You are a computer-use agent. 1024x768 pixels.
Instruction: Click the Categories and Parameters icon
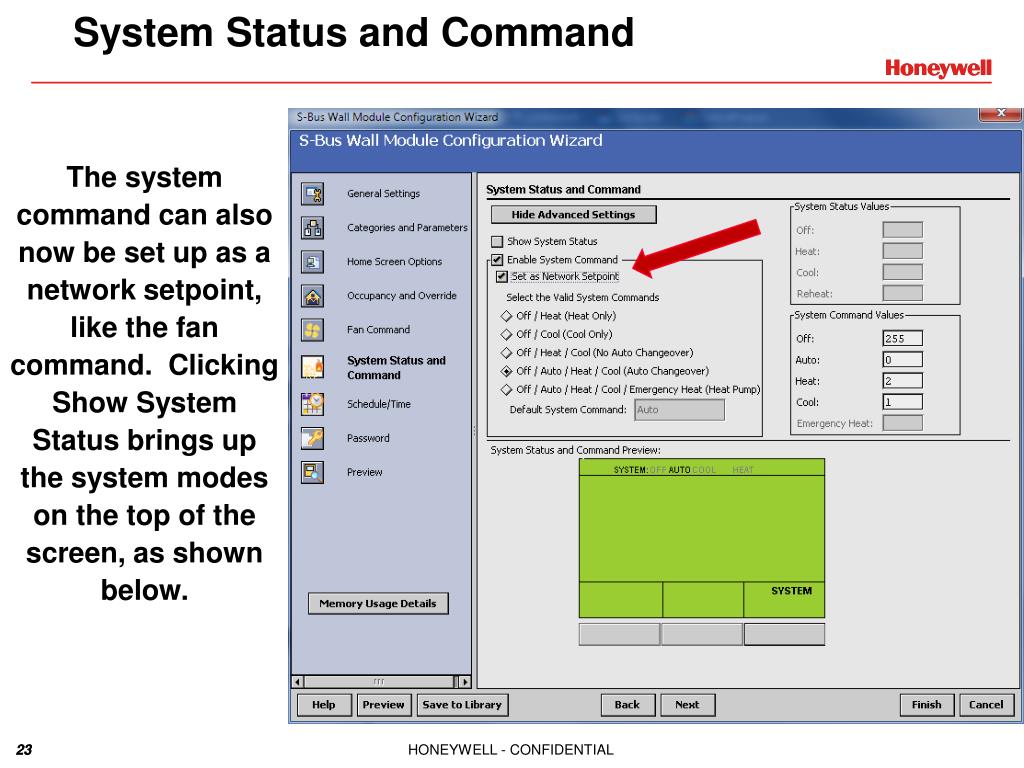[x=313, y=228]
